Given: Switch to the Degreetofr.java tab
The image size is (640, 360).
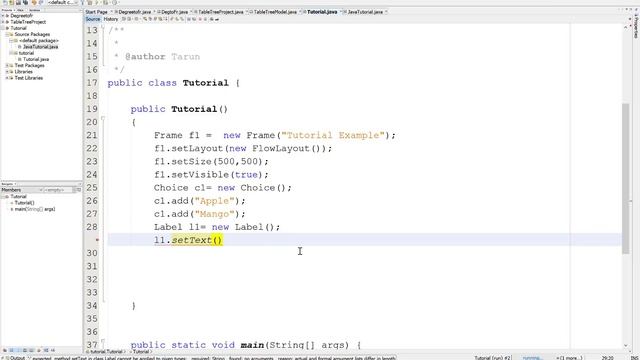Looking at the screenshot, I should [x=134, y=12].
